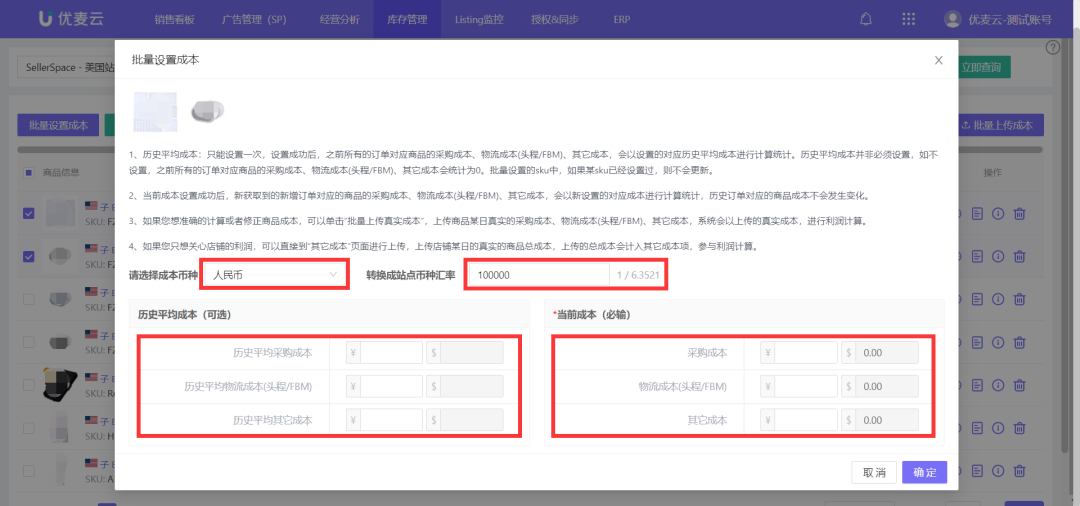
Task: Click the ¥ field for 历史平均物流成本(头程/FBM)
Action: click(x=391, y=386)
